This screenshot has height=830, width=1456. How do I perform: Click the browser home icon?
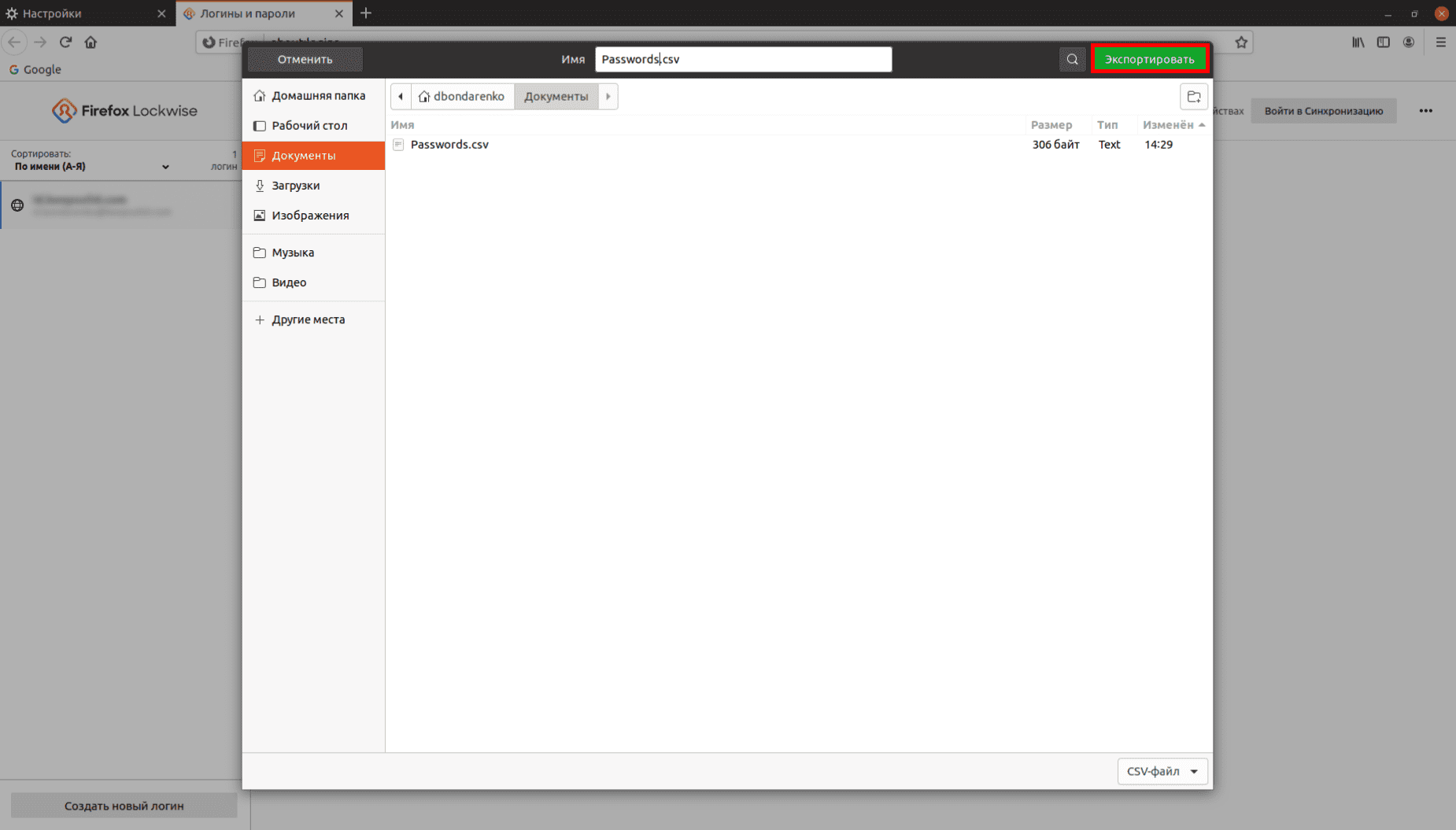[91, 42]
